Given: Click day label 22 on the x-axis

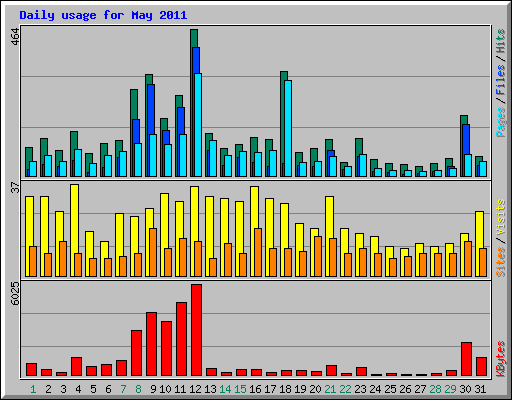Looking at the screenshot, I should coord(345,389).
